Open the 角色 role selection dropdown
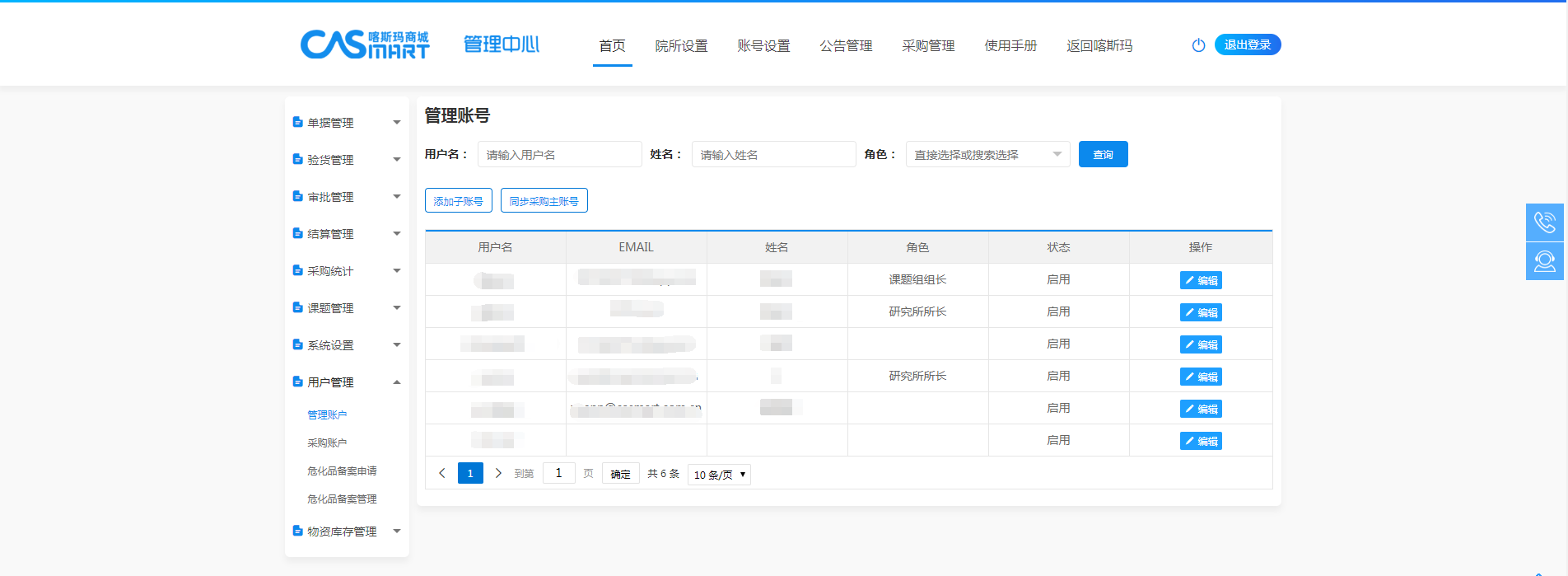 pos(987,154)
